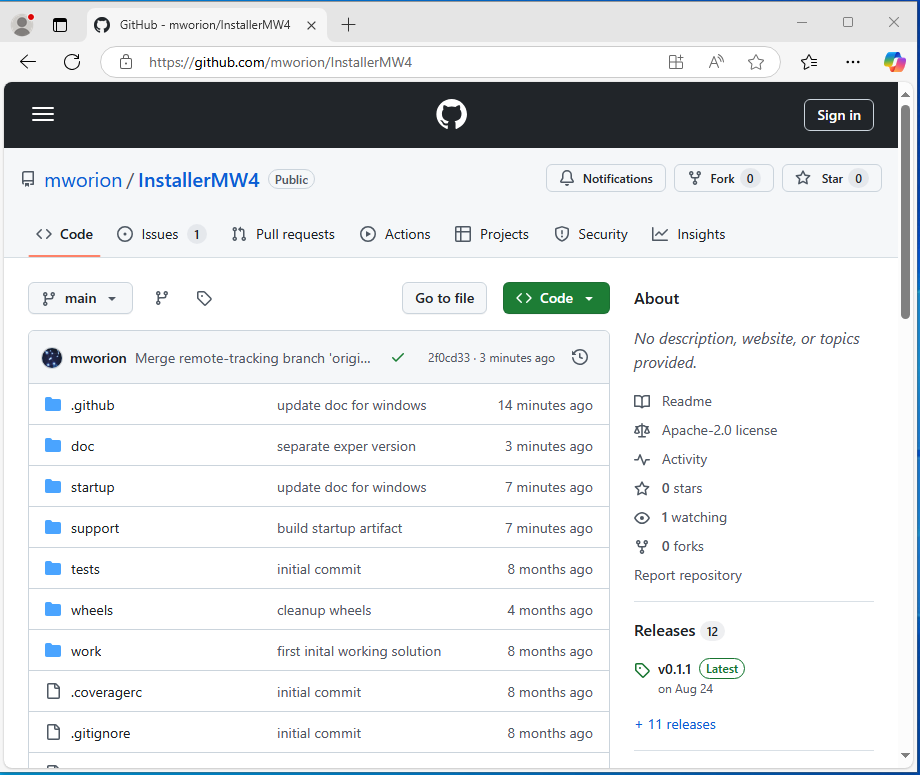Click Report repository link
The width and height of the screenshot is (920, 775).
point(688,576)
